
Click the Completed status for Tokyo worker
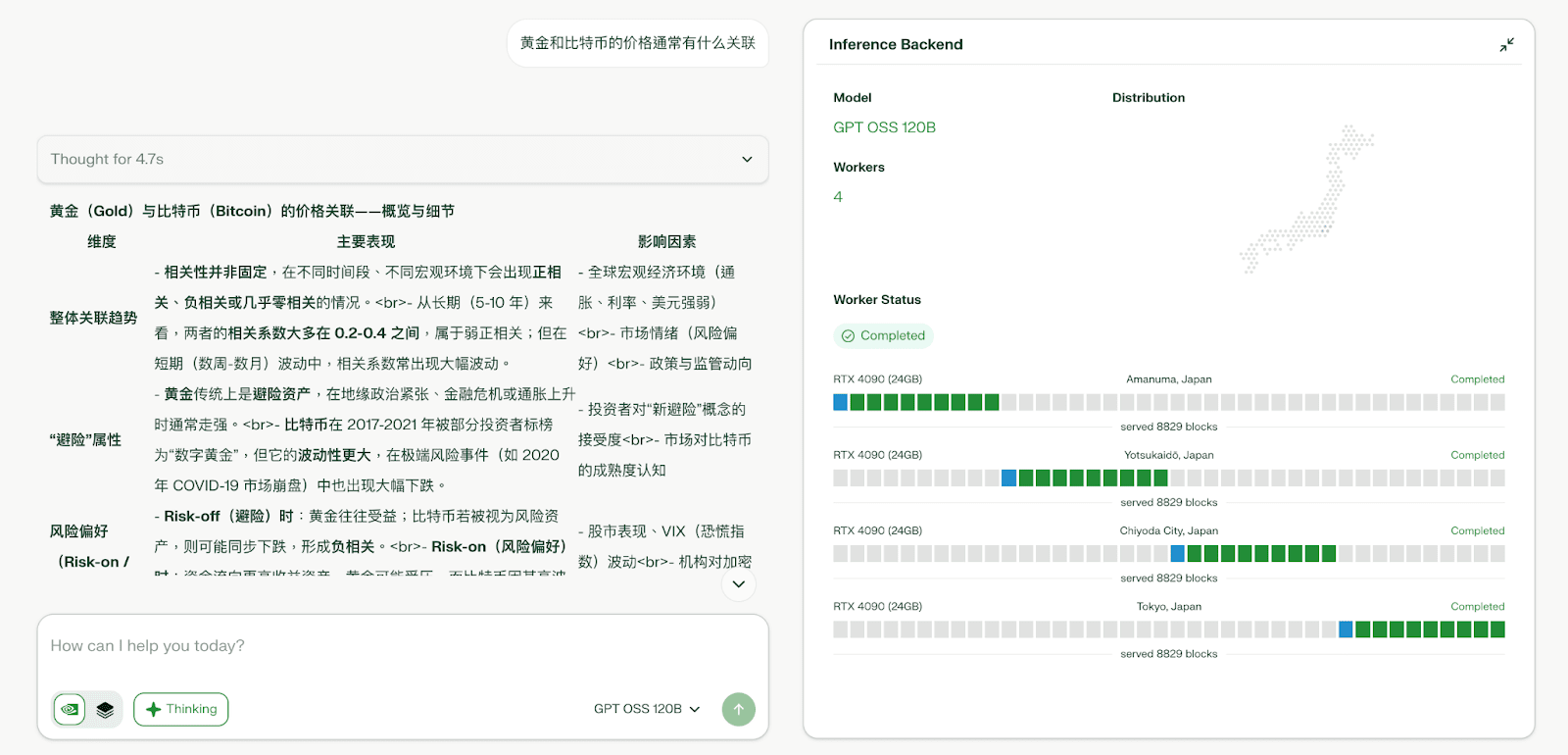[1477, 607]
